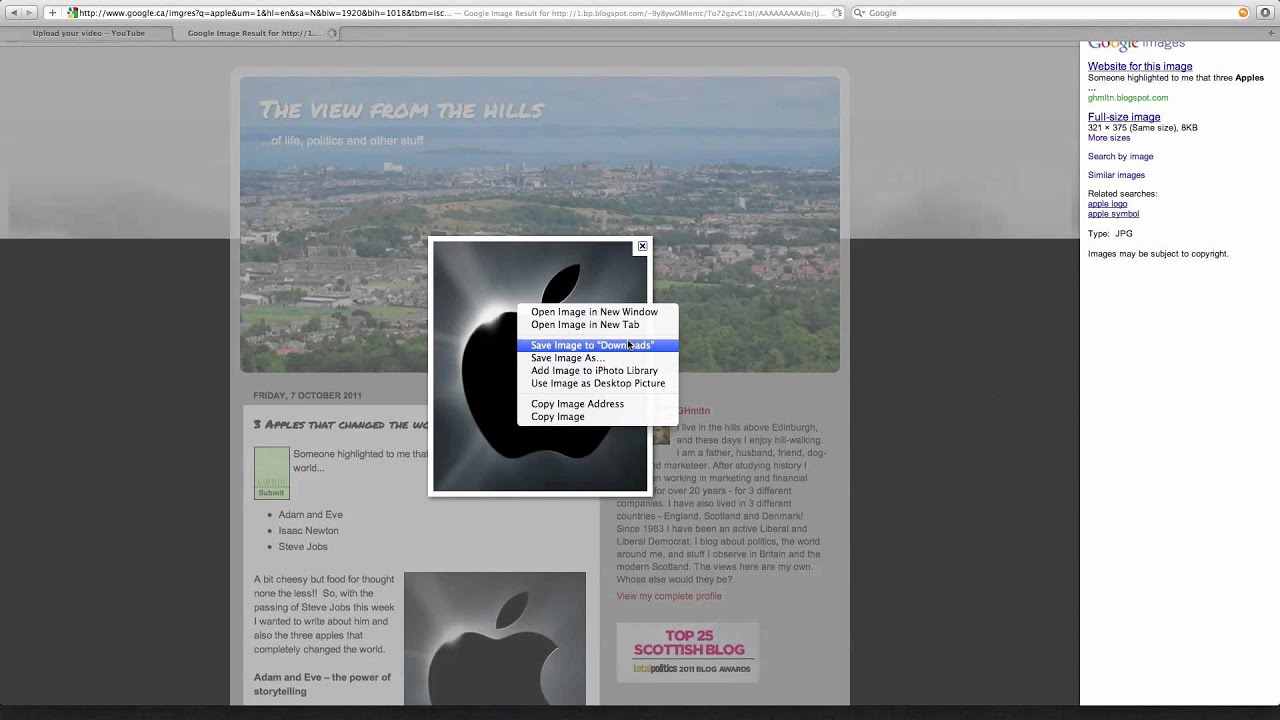
Task: Click the 'Similar images' link
Action: pyautogui.click(x=1116, y=176)
